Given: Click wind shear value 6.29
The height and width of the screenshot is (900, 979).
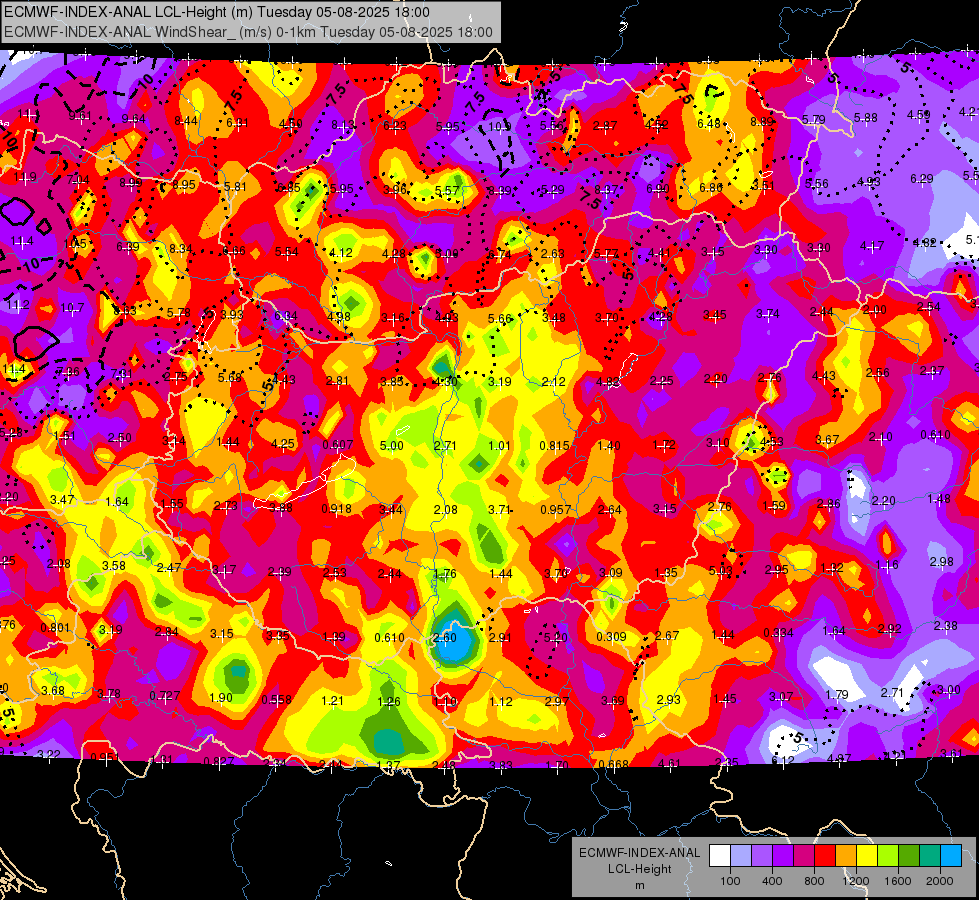Looking at the screenshot, I should [x=922, y=179].
